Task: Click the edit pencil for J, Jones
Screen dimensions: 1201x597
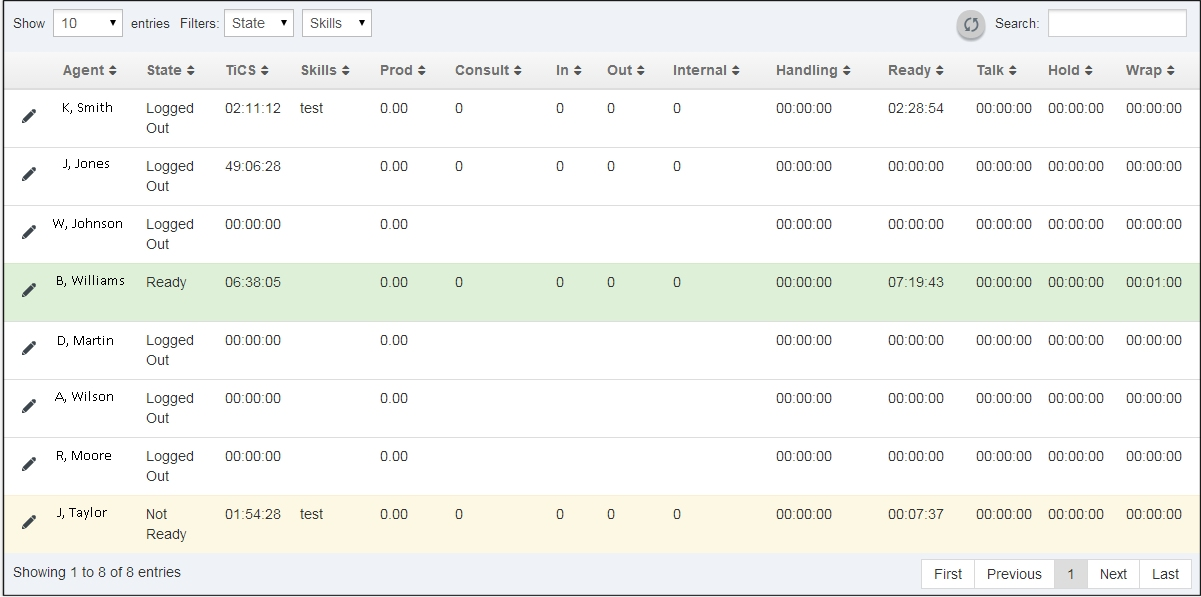Action: [x=29, y=174]
